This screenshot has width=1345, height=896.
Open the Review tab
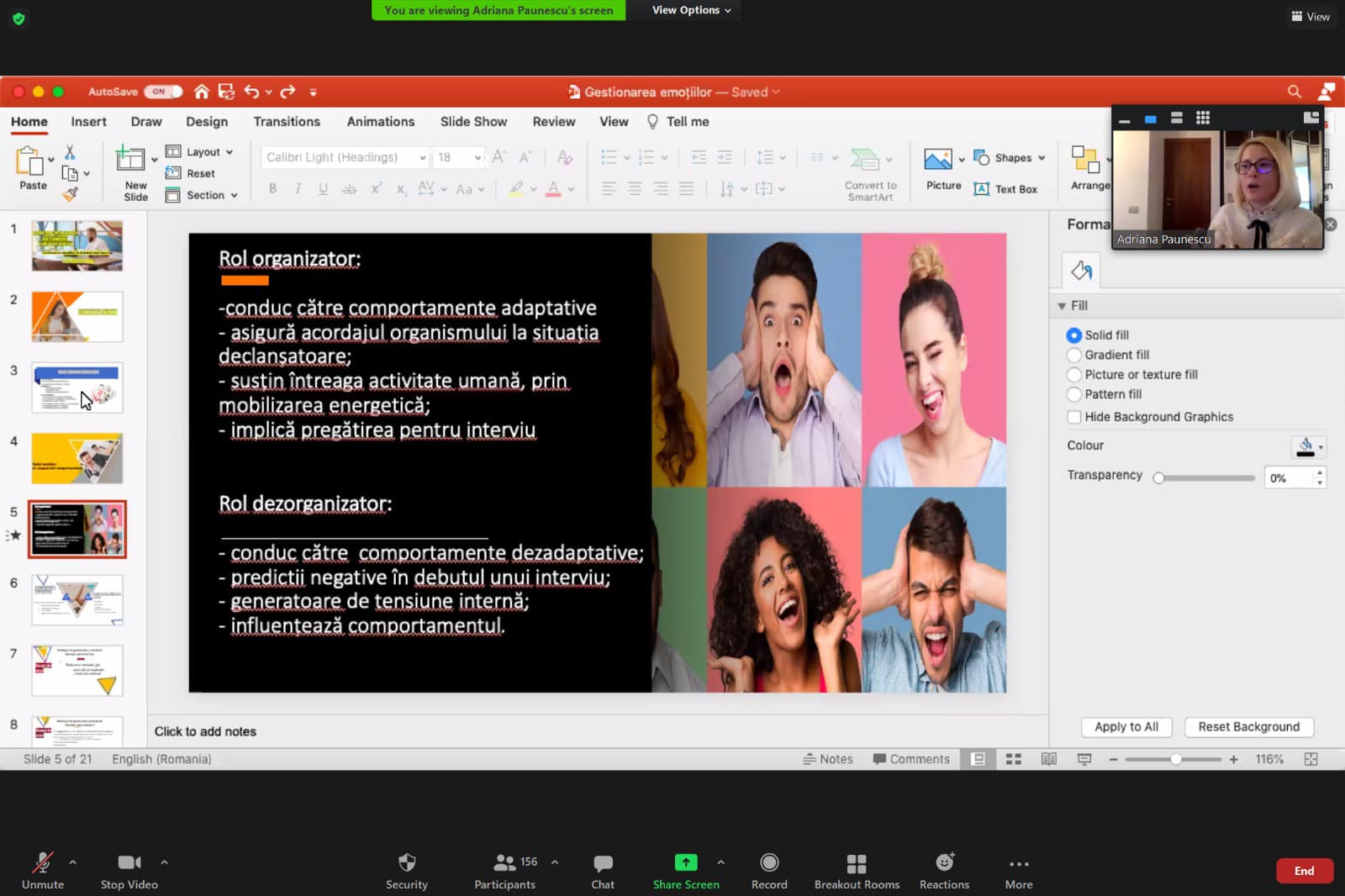(x=554, y=122)
